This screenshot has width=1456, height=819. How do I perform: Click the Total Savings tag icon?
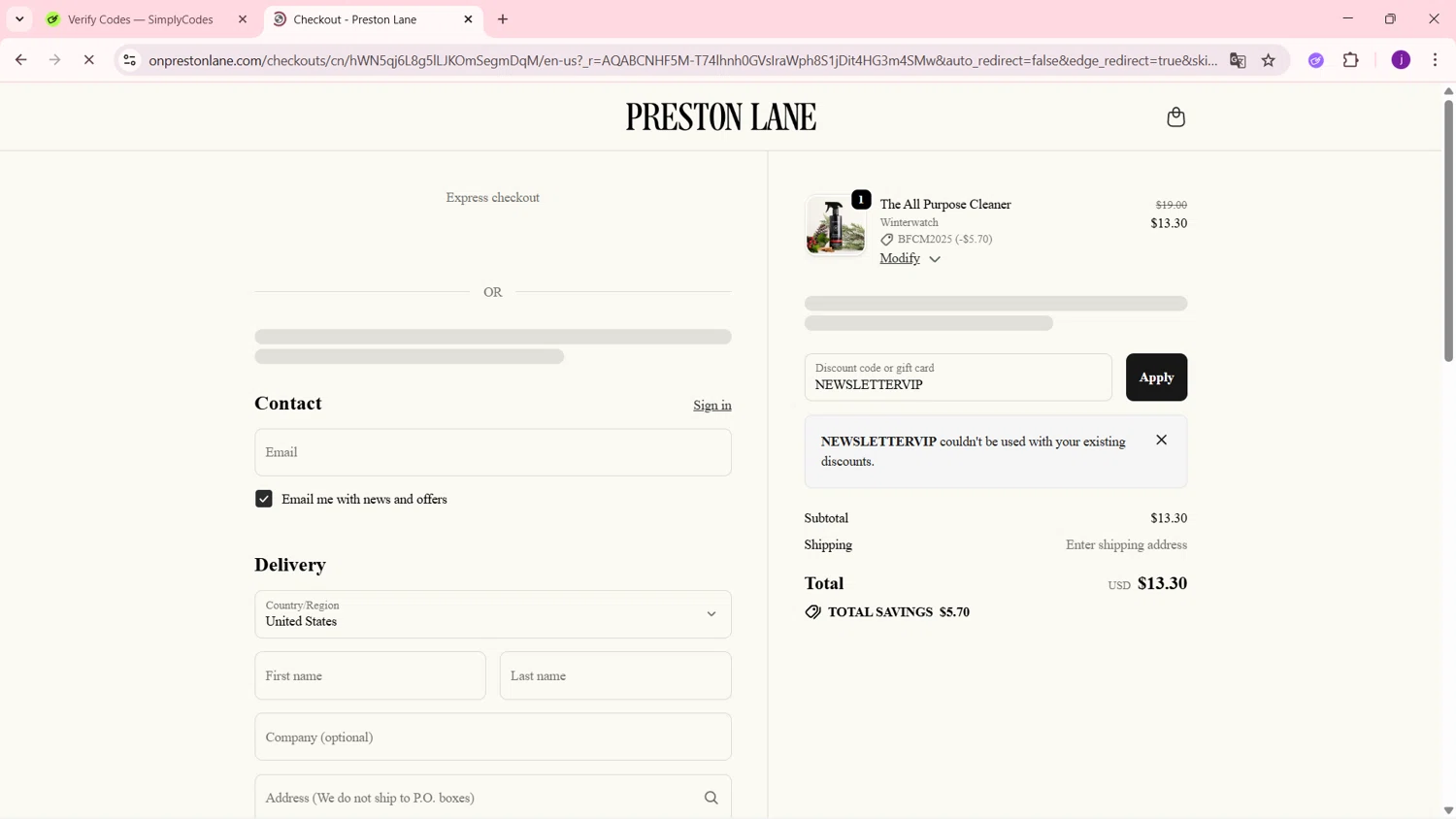pos(813,612)
